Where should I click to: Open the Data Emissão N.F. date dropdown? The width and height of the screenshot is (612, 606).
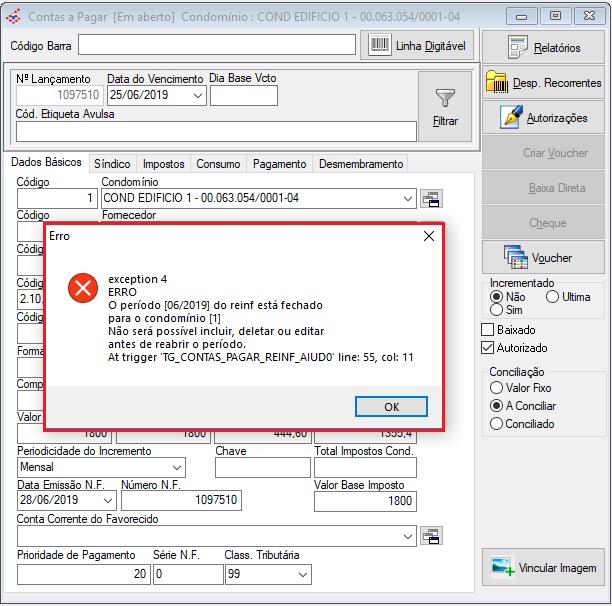point(108,500)
